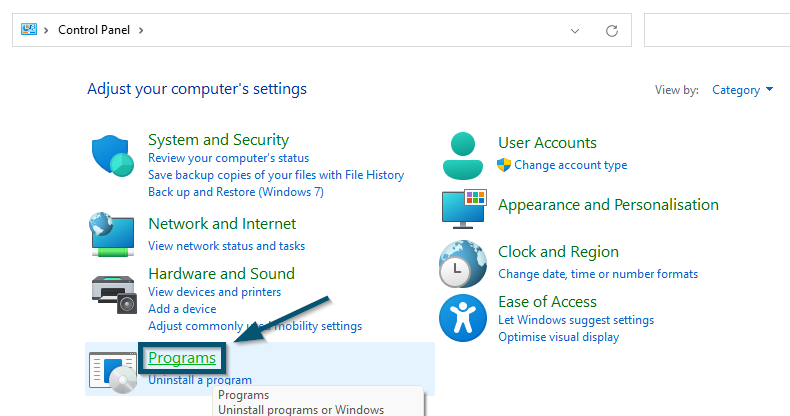Expand the chevron after Control Panel breadcrumb
This screenshot has width=790, height=416.
141,30
